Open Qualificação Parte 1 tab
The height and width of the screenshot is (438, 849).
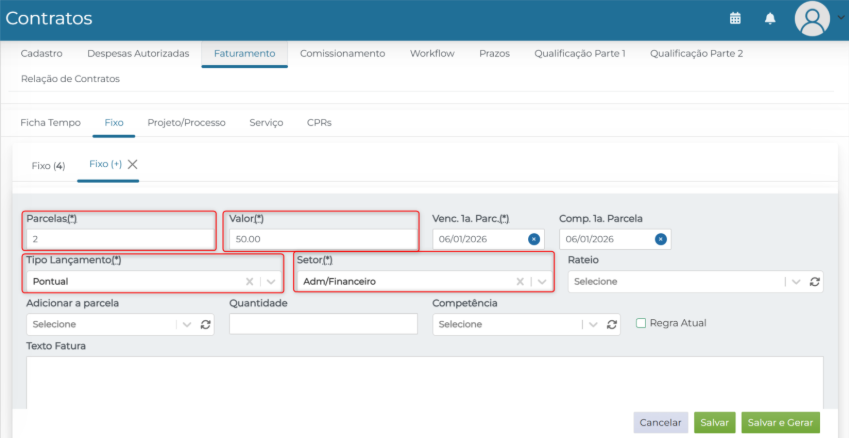coord(580,54)
